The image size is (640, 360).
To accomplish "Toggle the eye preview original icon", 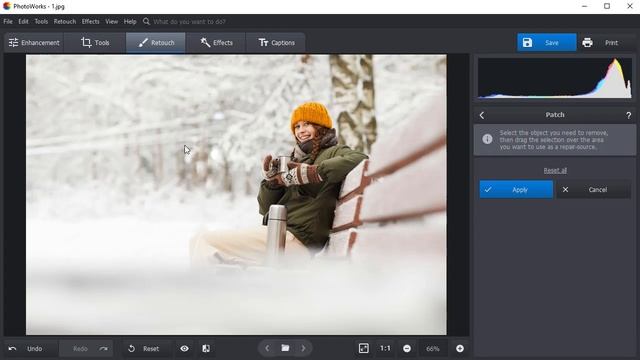I will [x=184, y=349].
